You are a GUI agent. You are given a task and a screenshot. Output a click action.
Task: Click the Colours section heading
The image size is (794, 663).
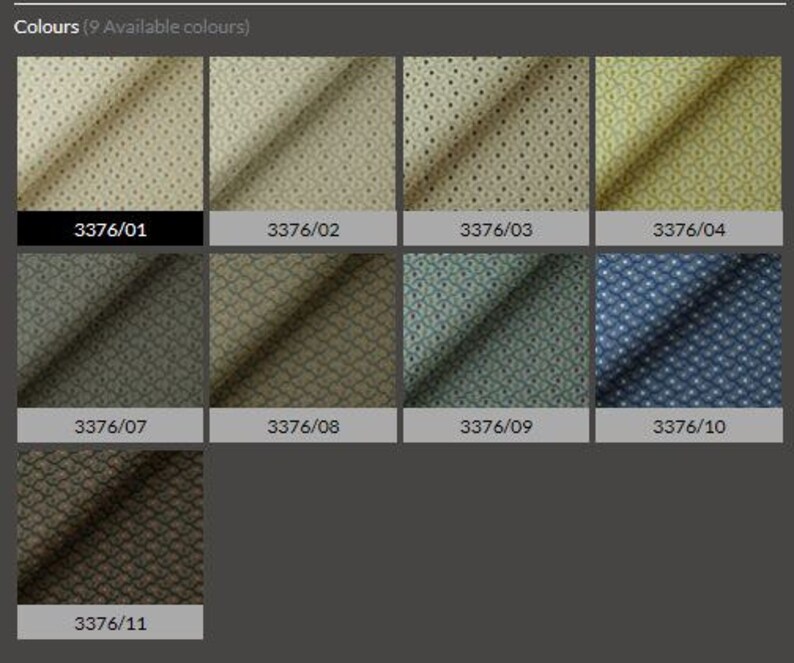pyautogui.click(x=47, y=27)
